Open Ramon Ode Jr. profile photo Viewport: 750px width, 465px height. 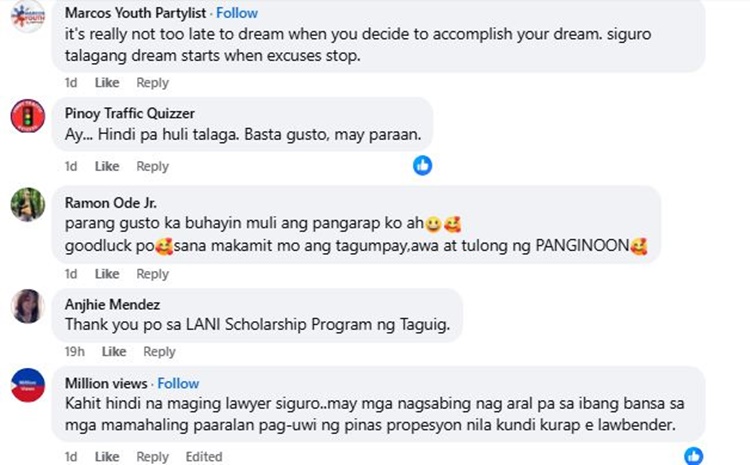[x=28, y=204]
